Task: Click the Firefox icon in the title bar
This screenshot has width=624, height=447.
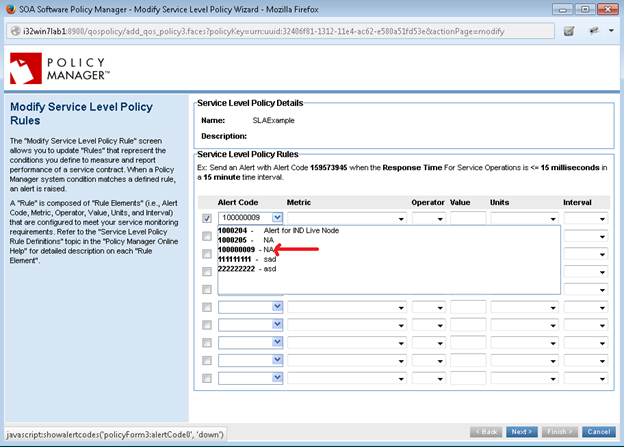Action: coord(11,9)
